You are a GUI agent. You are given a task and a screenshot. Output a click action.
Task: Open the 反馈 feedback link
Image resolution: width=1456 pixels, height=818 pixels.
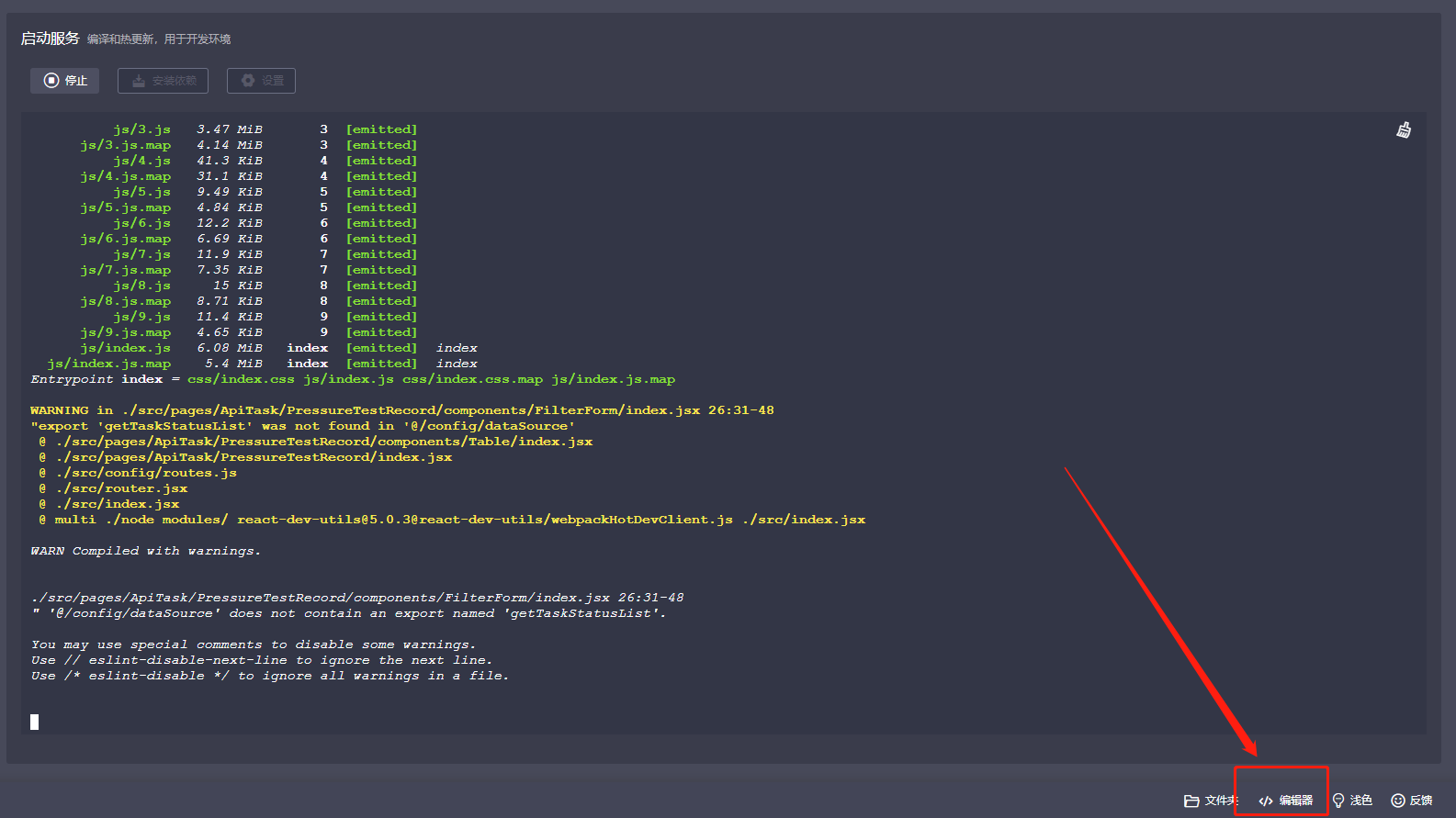(1421, 801)
